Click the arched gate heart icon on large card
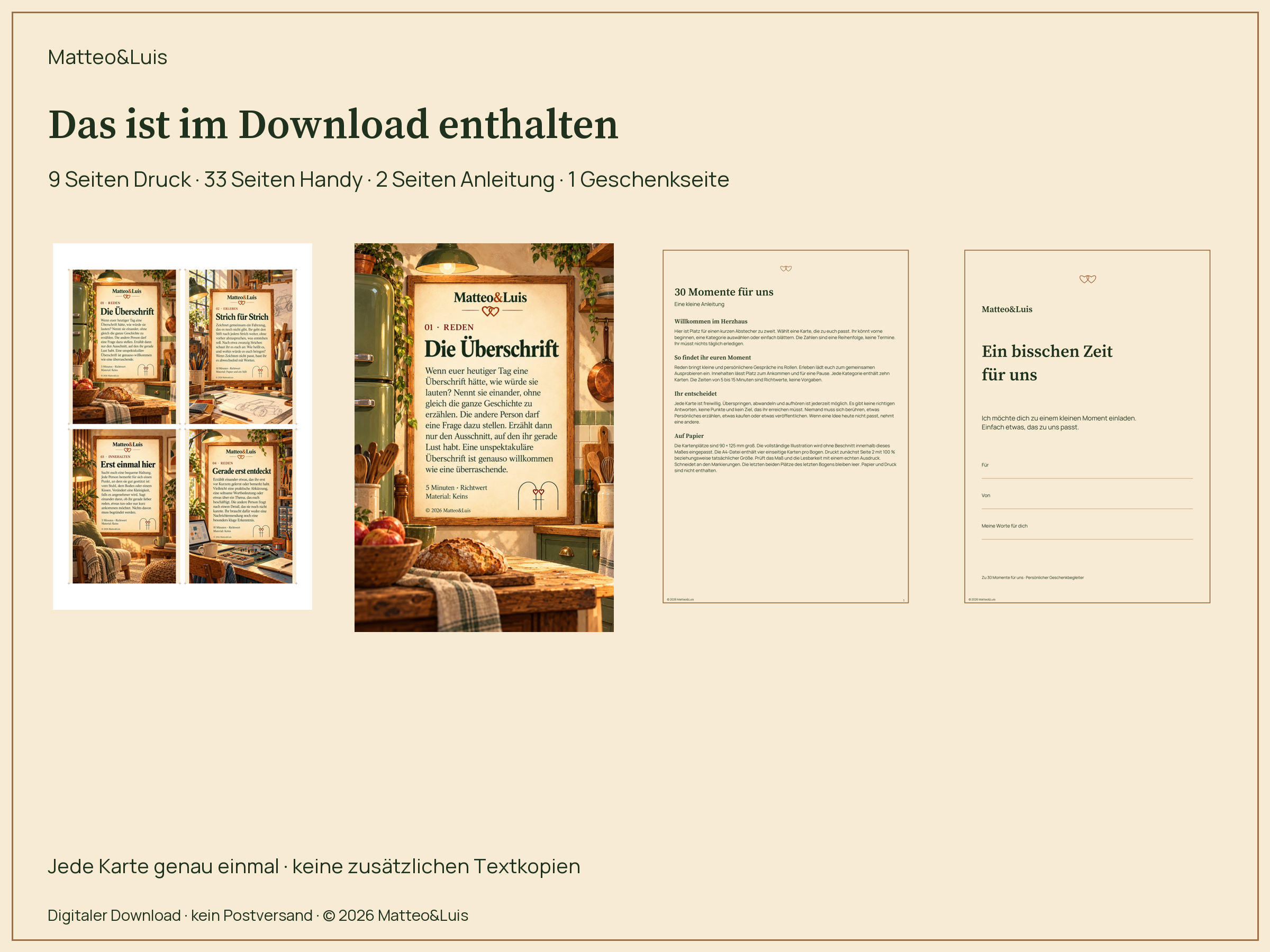Viewport: 1270px width, 952px height. tap(538, 496)
